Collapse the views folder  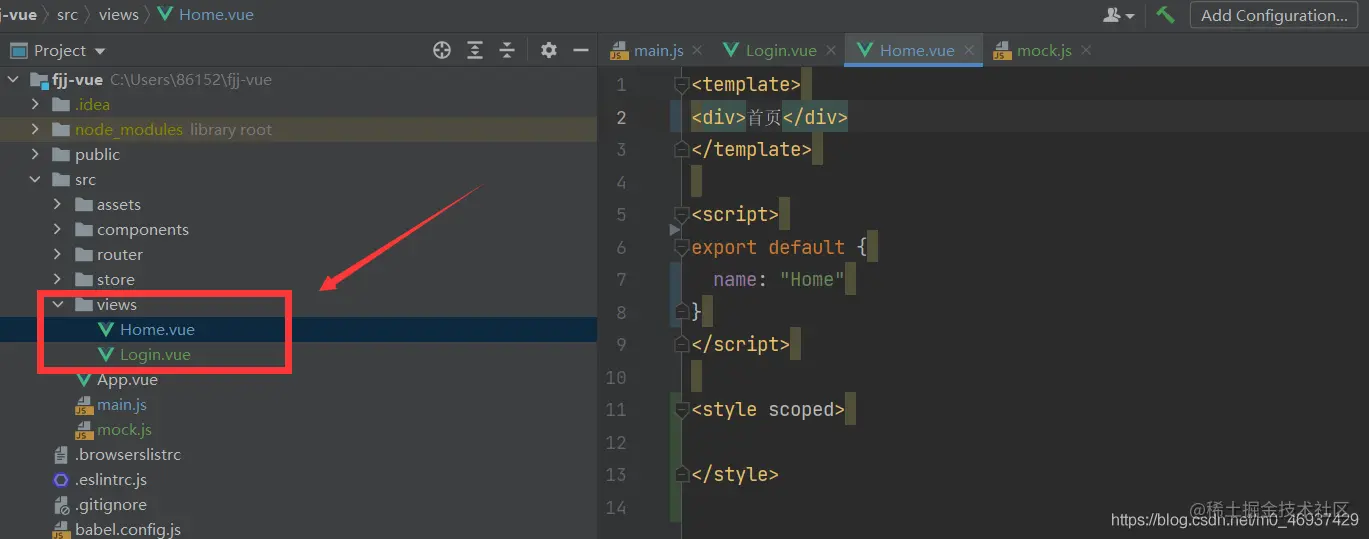[x=57, y=304]
